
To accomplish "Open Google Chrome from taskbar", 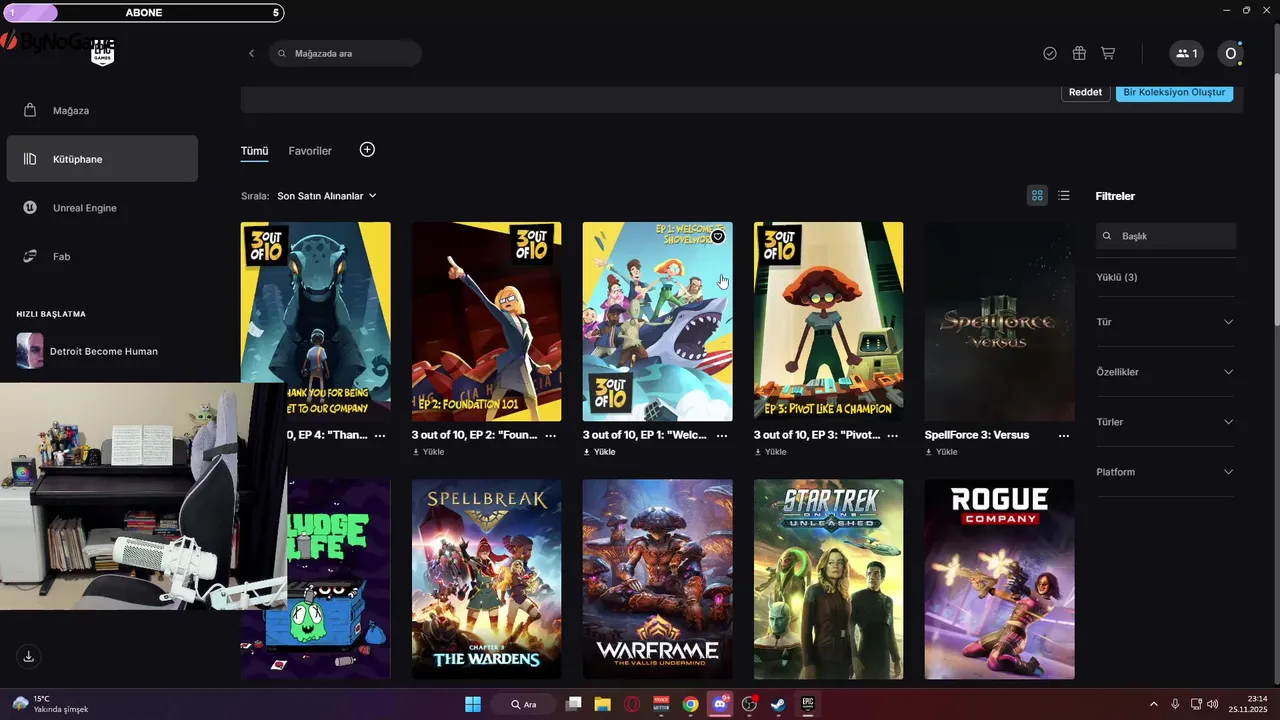I will coord(690,704).
